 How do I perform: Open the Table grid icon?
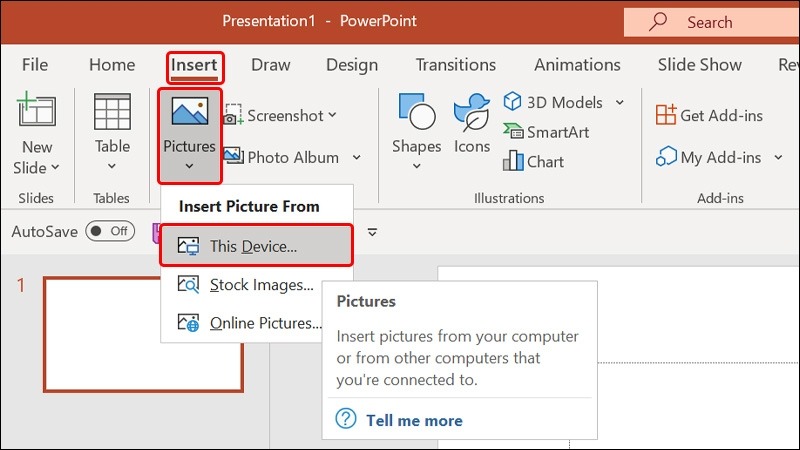point(112,111)
